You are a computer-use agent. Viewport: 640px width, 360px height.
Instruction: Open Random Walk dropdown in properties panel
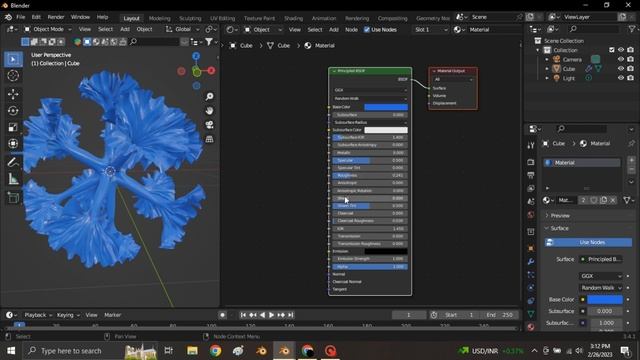(x=600, y=288)
